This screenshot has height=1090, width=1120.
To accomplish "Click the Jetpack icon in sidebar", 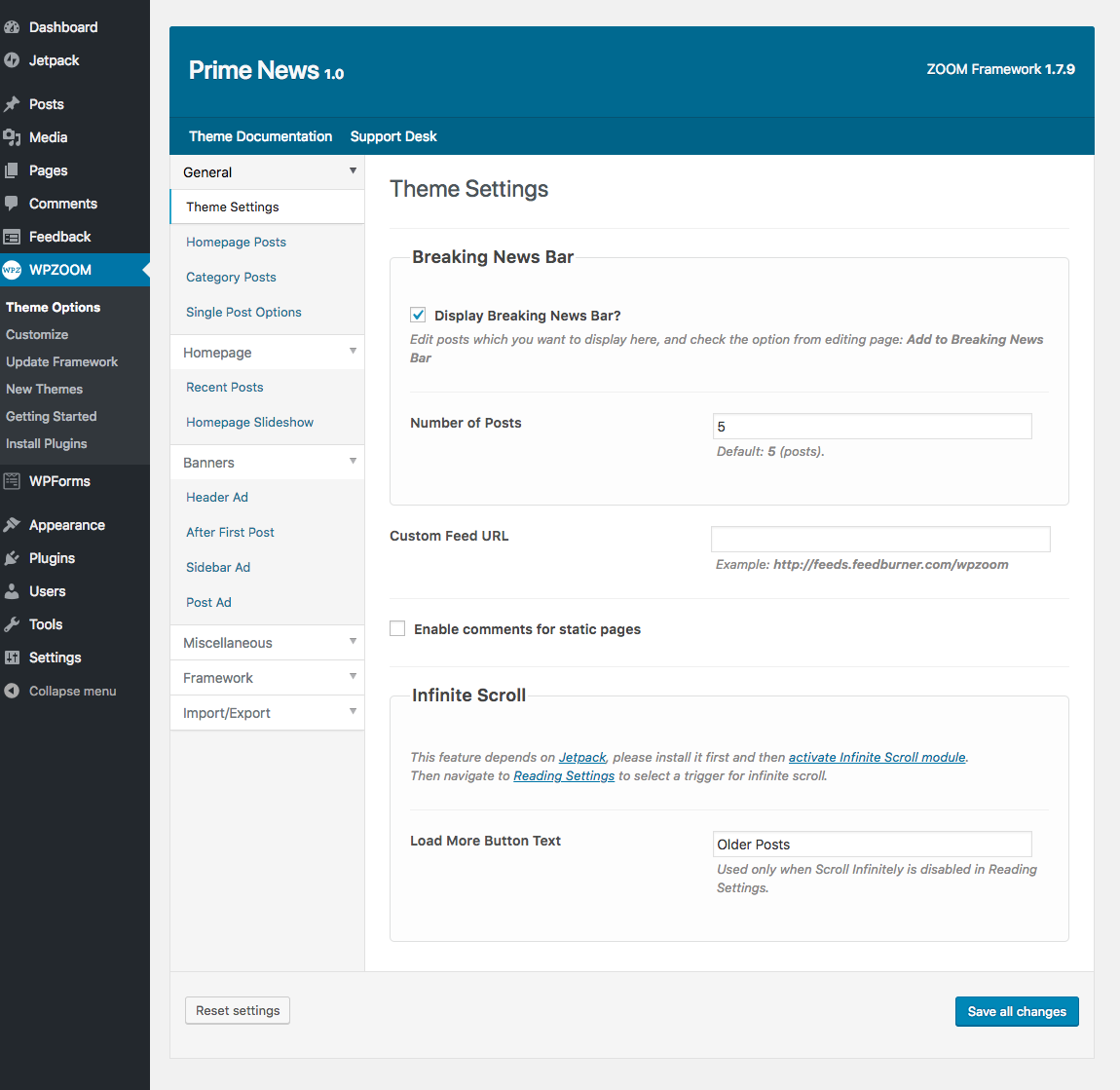I will click(x=12, y=60).
